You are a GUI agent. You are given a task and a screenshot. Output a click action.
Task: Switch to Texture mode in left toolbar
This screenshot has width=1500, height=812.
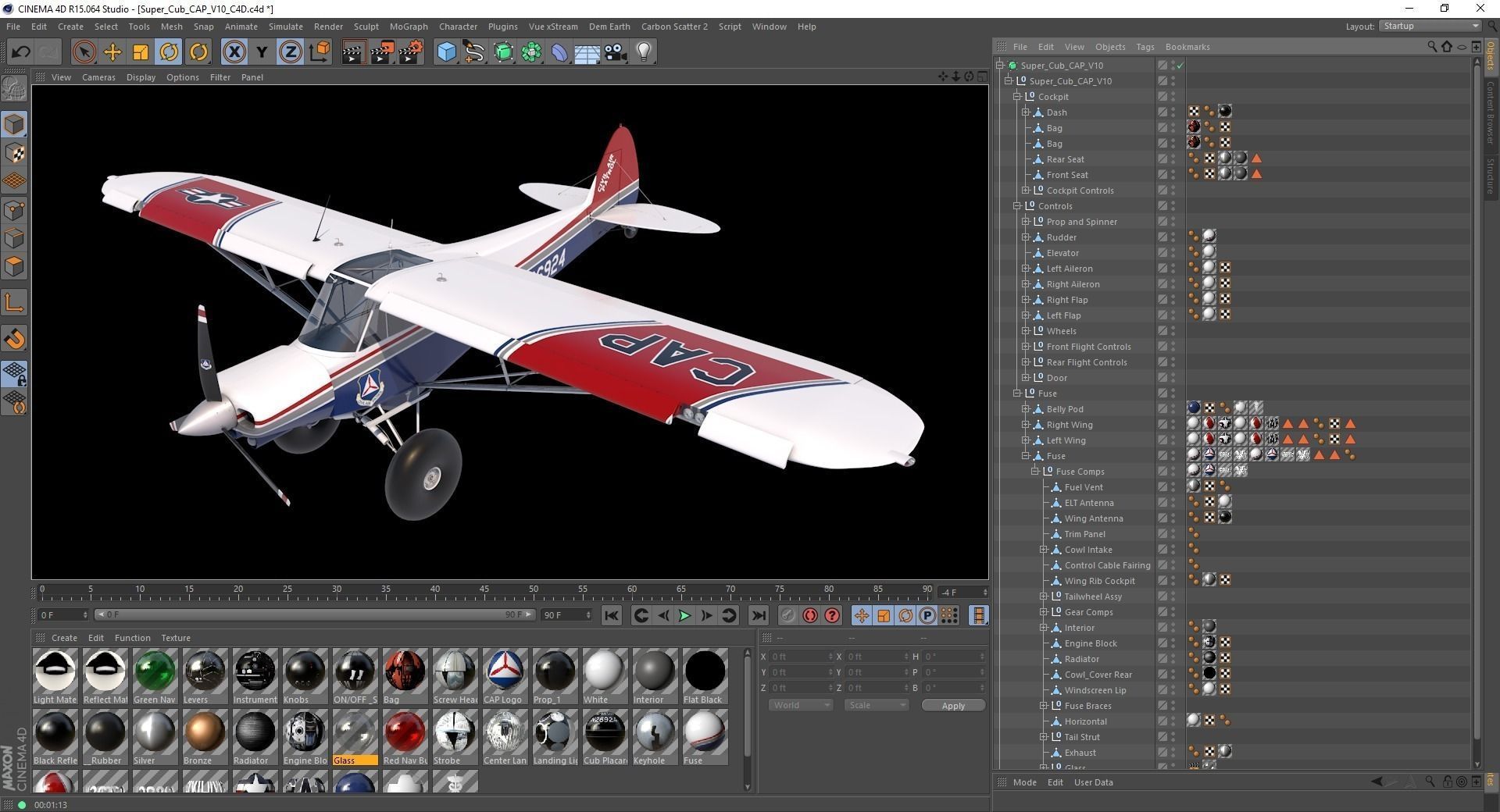click(x=14, y=152)
